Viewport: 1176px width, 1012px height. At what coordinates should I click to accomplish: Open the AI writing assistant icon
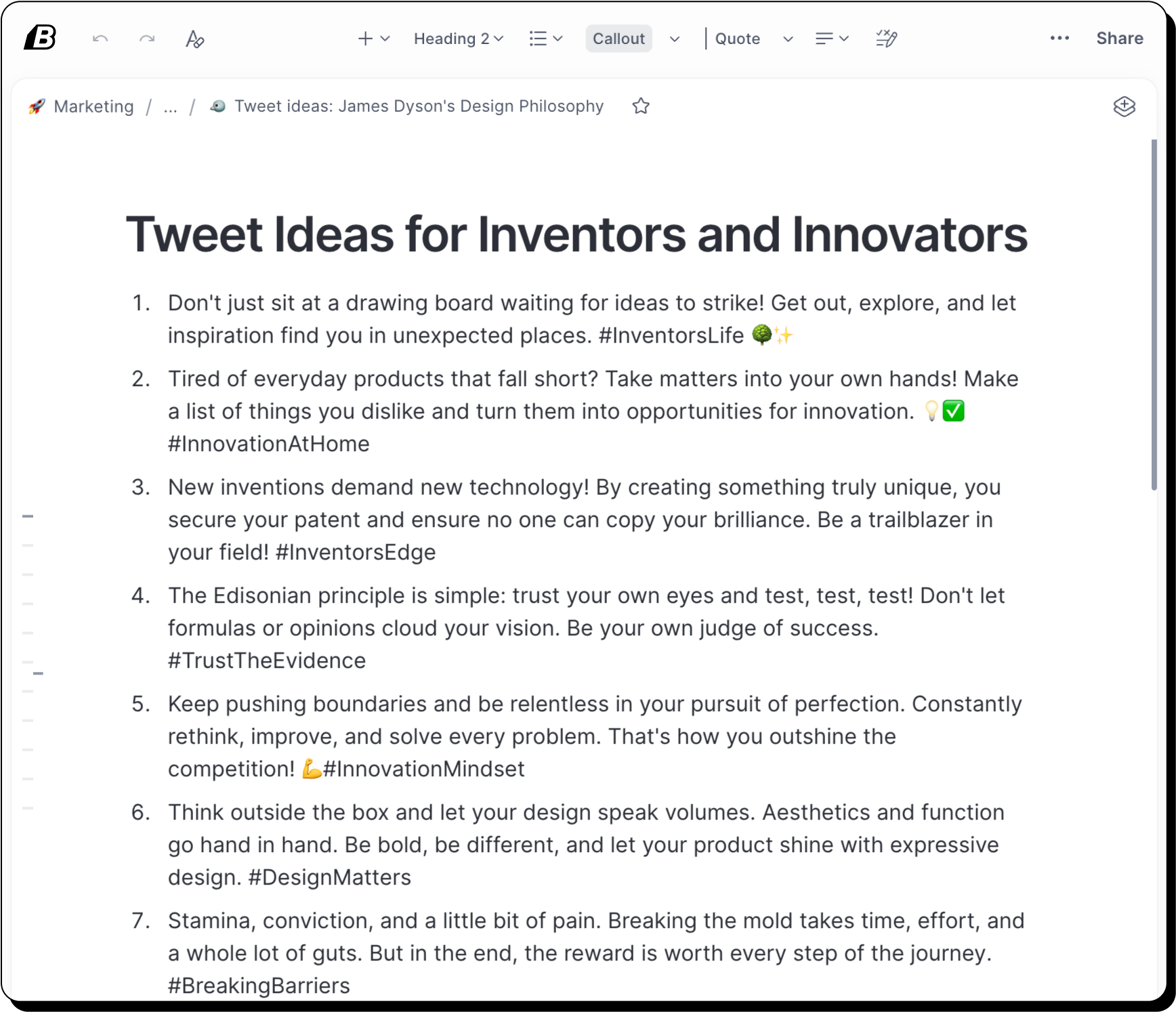pos(885,39)
